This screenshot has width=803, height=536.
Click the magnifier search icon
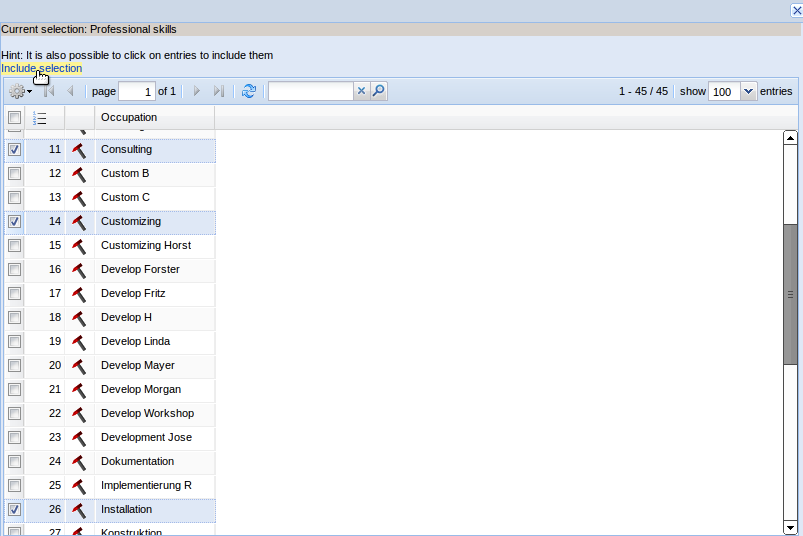point(378,91)
